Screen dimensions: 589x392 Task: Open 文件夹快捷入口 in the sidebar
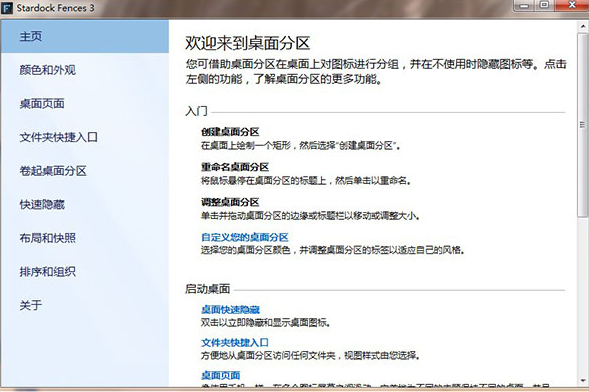85,137
